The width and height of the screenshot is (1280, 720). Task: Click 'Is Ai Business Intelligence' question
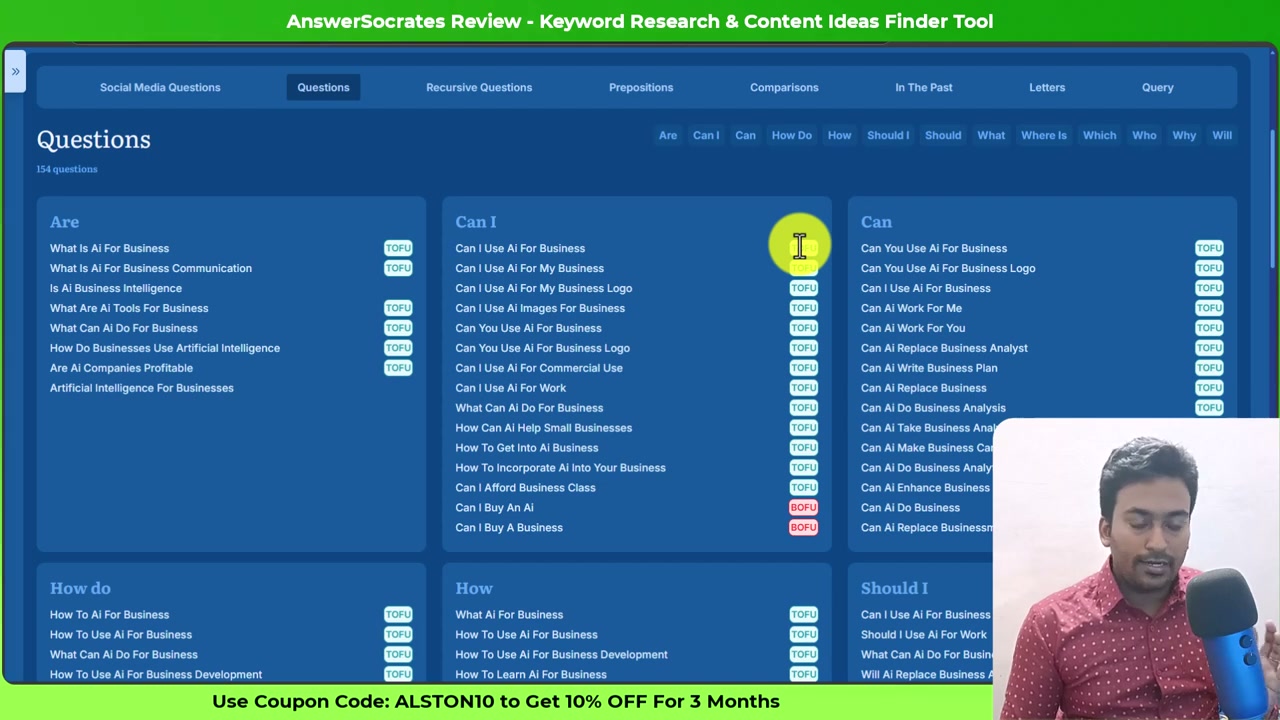click(116, 288)
